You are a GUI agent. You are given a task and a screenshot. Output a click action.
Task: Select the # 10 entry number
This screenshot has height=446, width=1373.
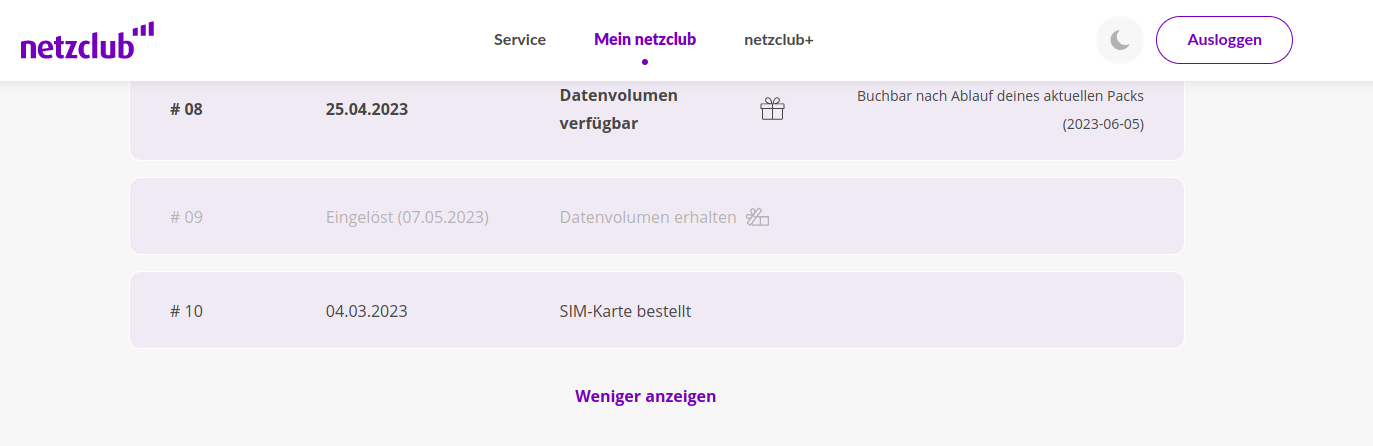pyautogui.click(x=186, y=311)
